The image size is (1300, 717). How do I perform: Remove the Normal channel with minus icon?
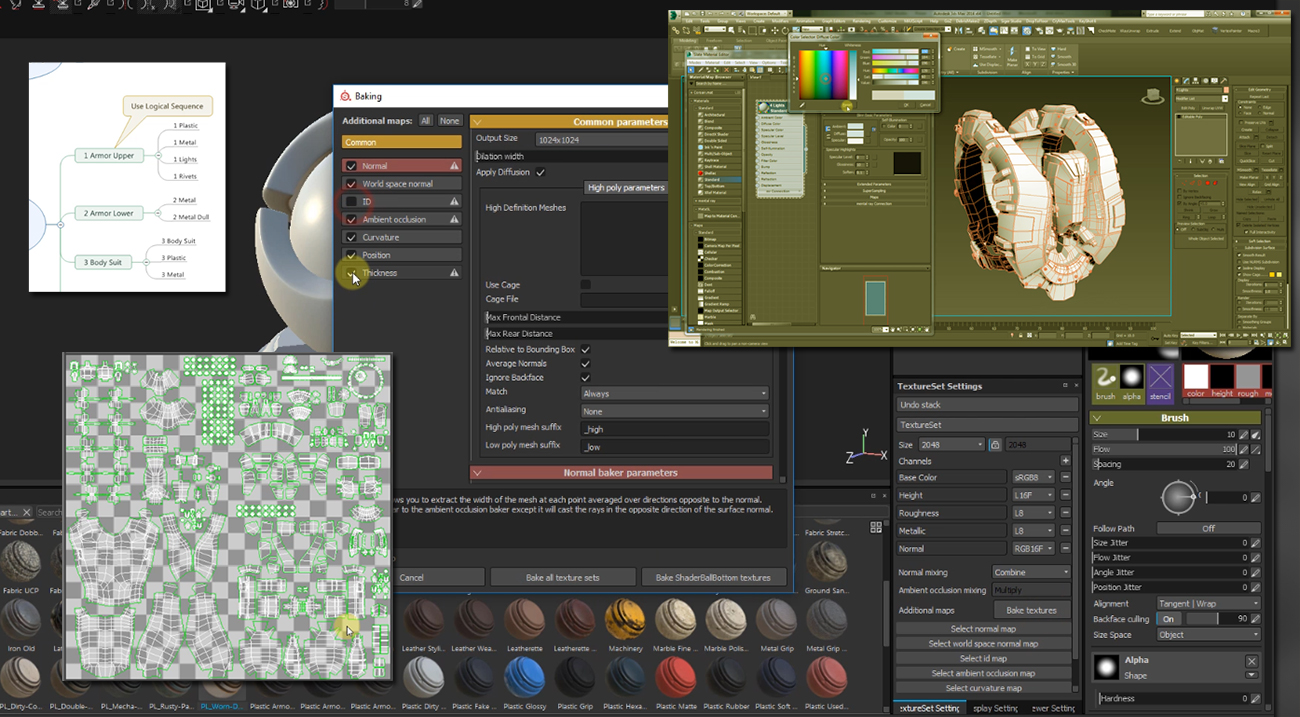(x=1065, y=549)
